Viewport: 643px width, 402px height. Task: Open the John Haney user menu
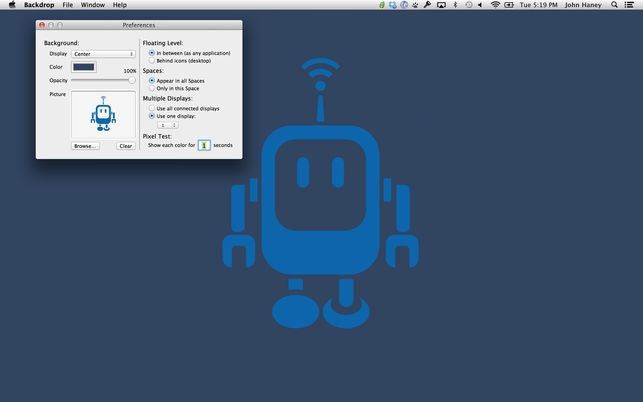click(x=584, y=5)
